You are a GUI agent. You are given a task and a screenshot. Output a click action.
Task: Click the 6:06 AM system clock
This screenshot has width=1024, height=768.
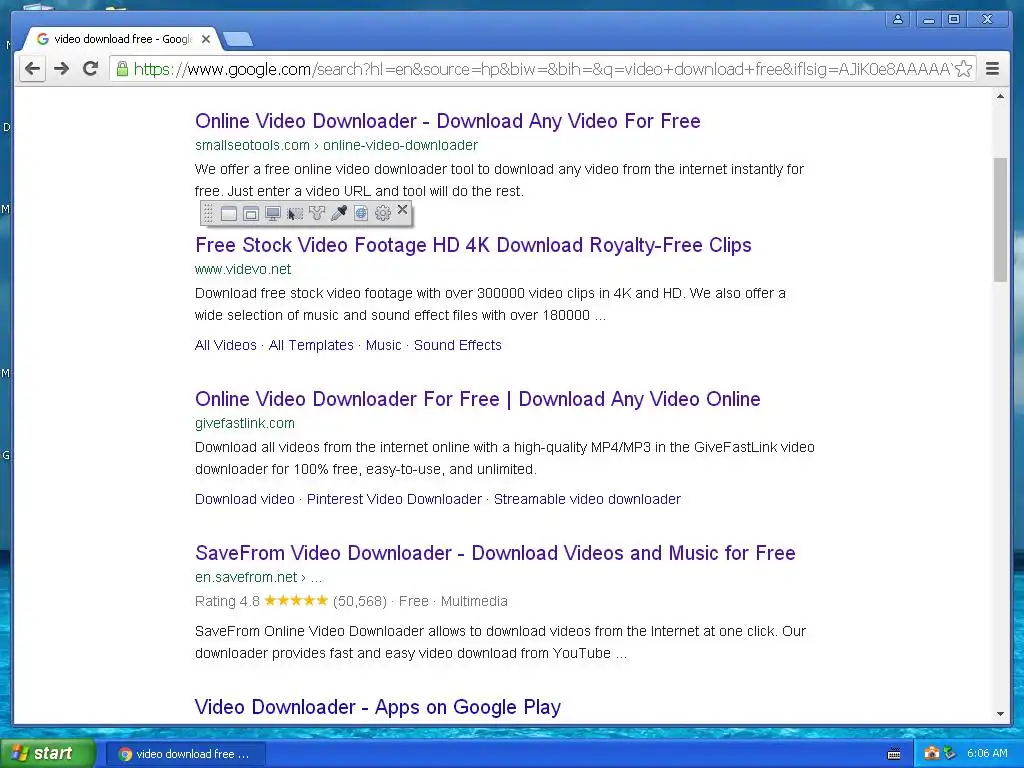click(987, 754)
